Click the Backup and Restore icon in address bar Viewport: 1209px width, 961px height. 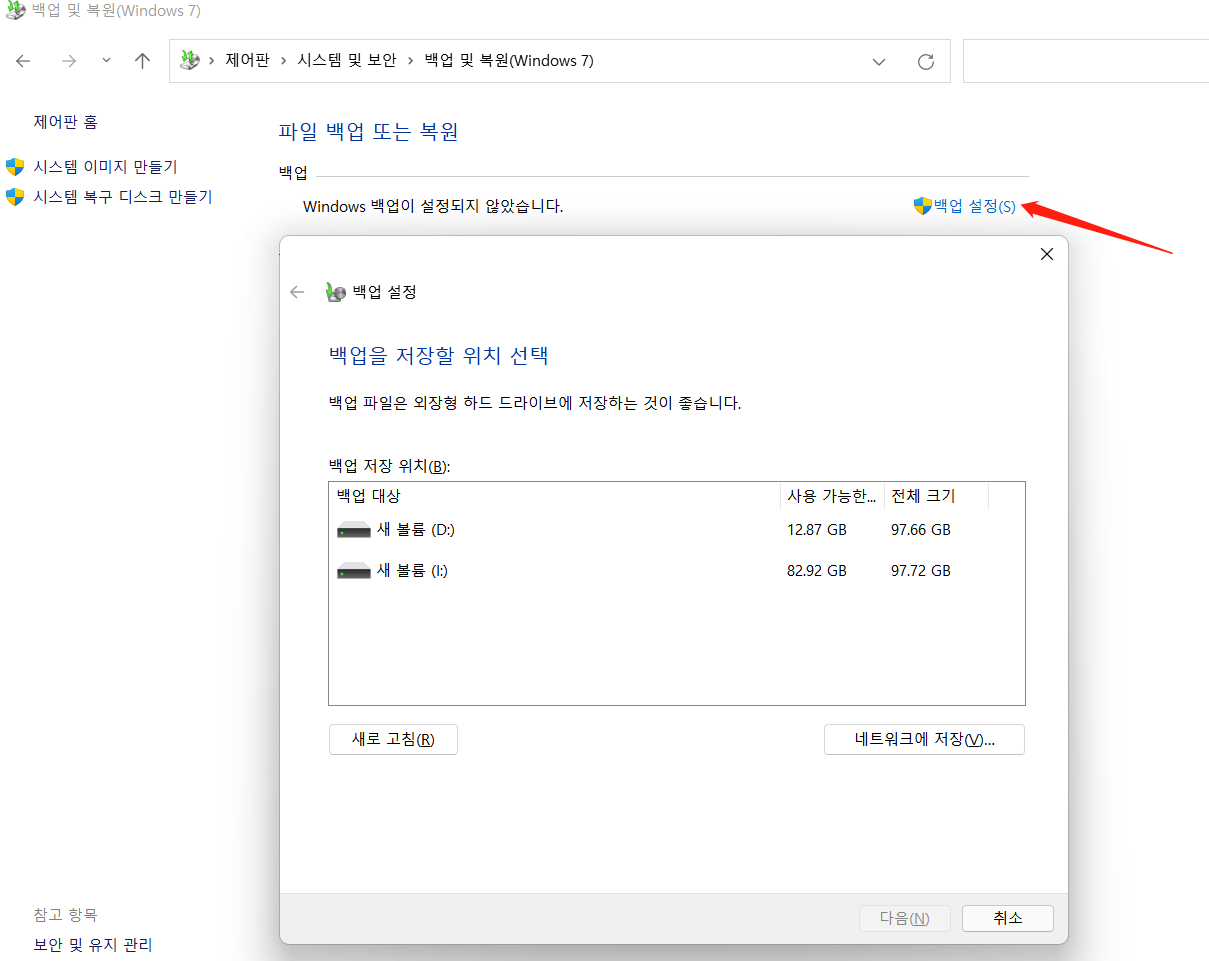click(189, 60)
